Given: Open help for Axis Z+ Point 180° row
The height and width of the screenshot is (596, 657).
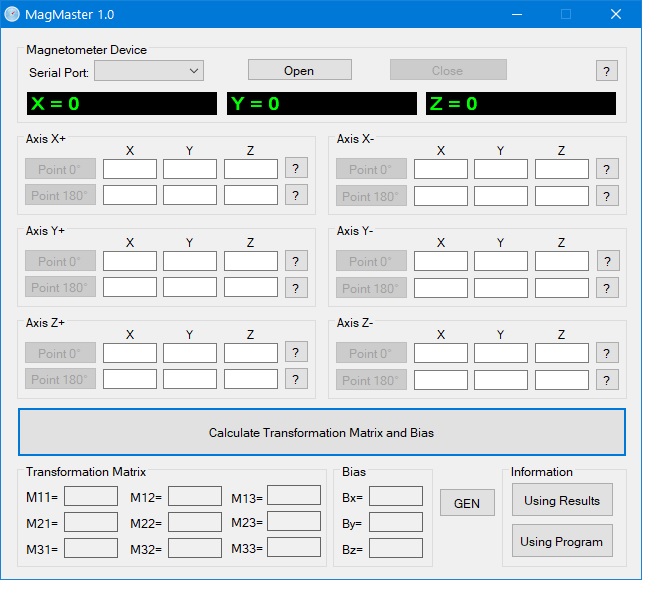Looking at the screenshot, I should (x=296, y=379).
